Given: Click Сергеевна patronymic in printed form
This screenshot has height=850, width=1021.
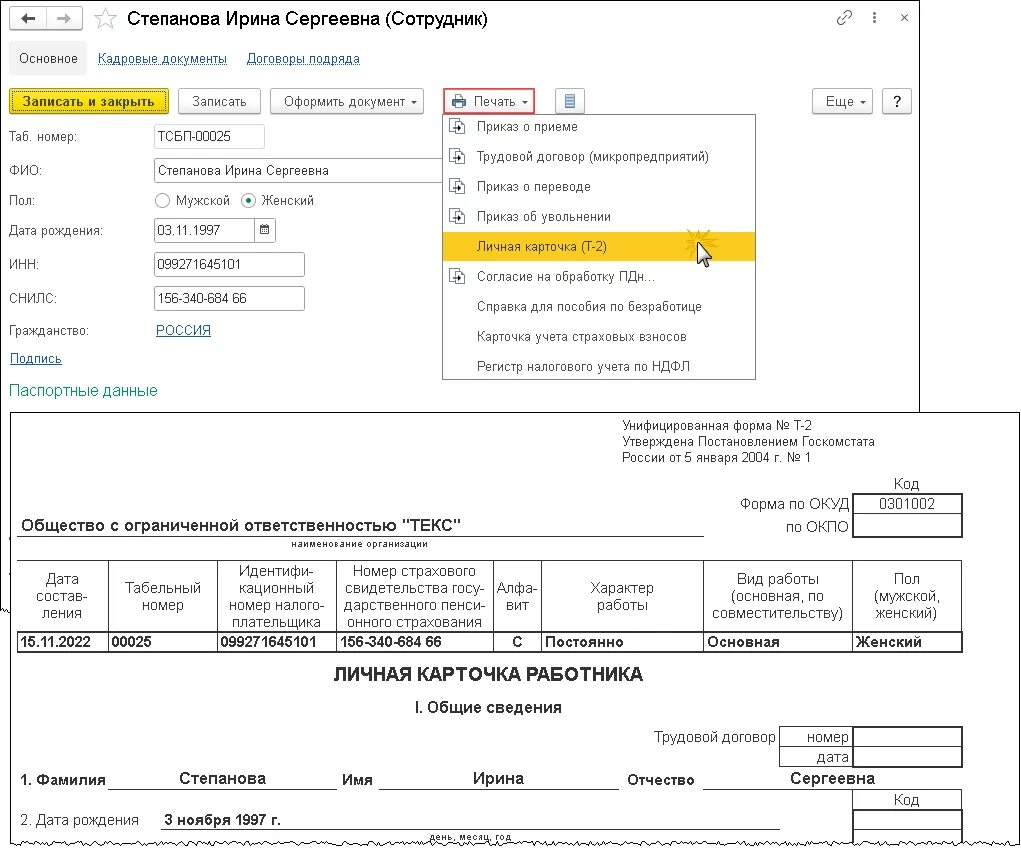Looking at the screenshot, I should (832, 778).
